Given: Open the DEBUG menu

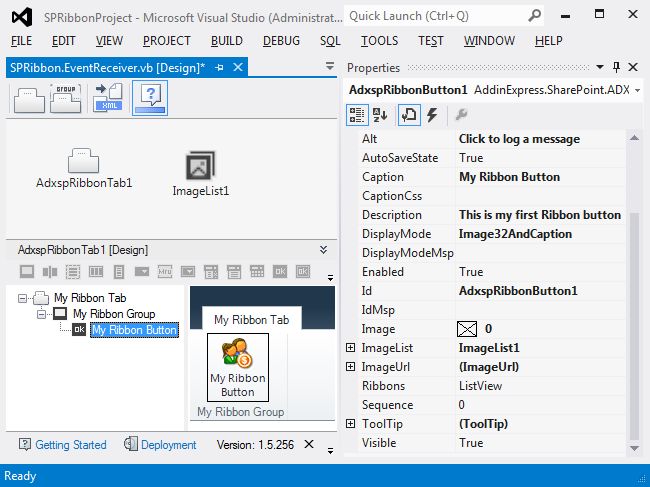Looking at the screenshot, I should pos(281,41).
